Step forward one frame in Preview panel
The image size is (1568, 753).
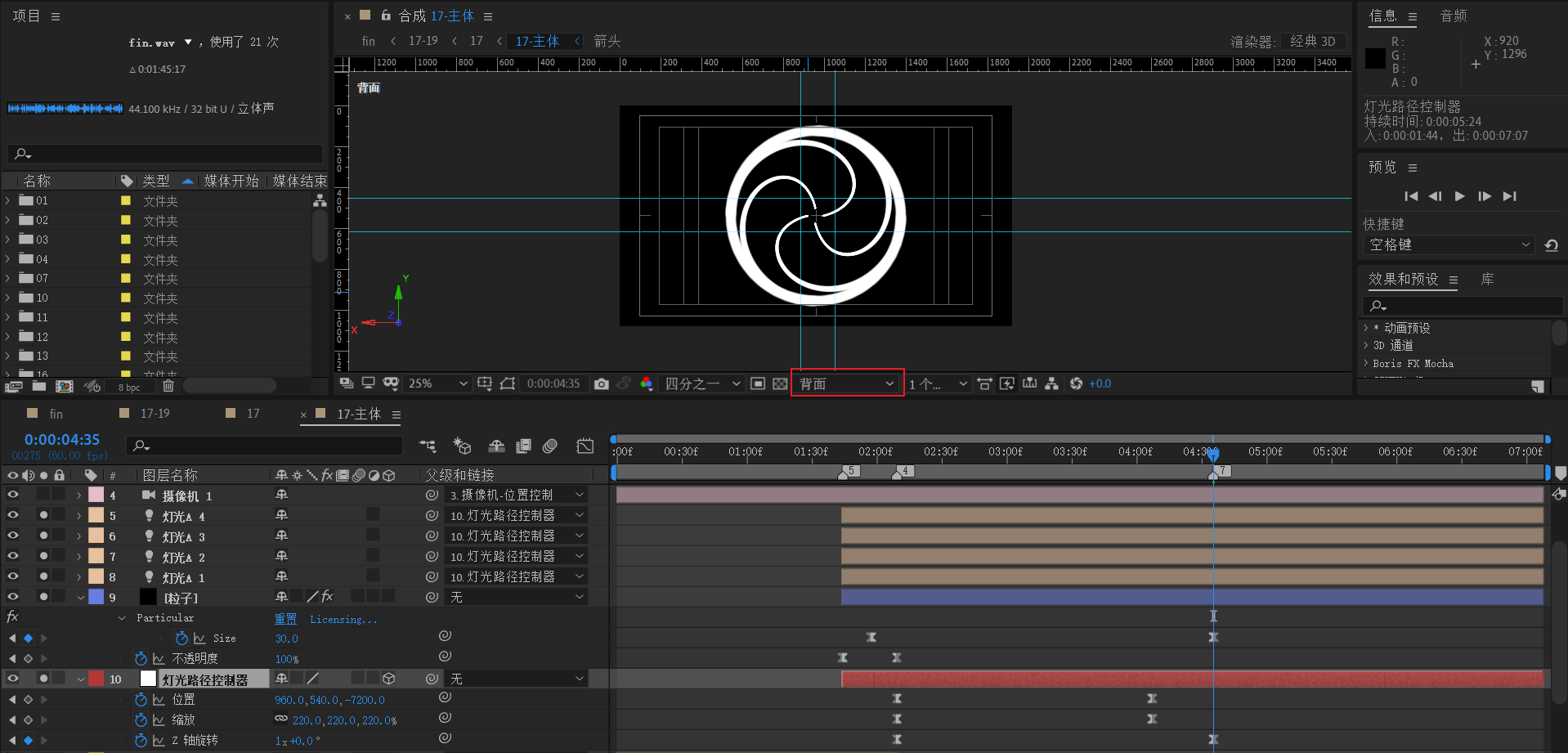pos(1485,196)
